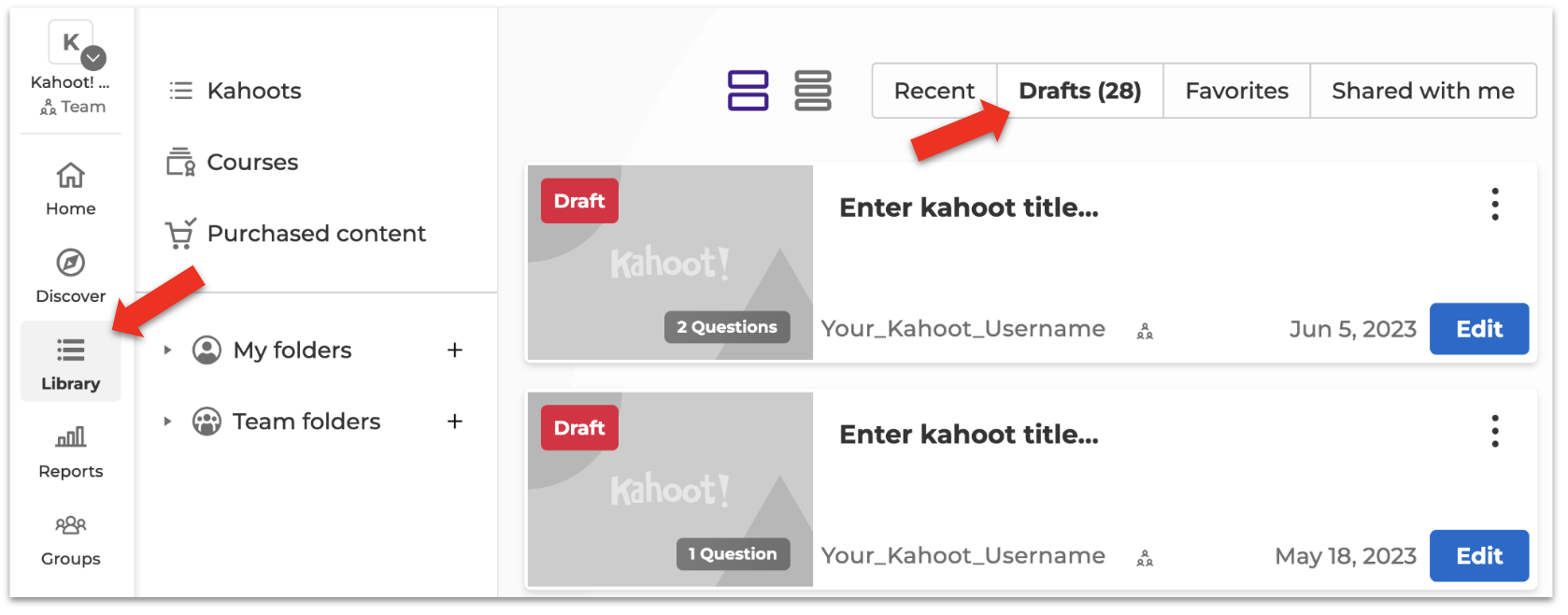
Task: Go to Home in the sidebar
Action: (71, 189)
